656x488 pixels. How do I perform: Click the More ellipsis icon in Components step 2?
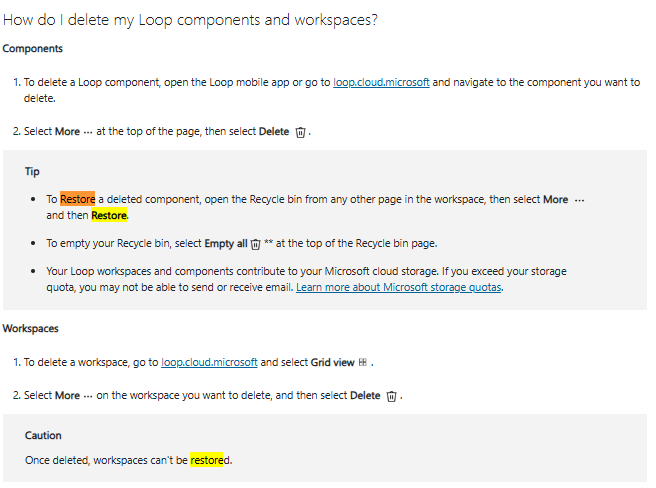point(88,133)
